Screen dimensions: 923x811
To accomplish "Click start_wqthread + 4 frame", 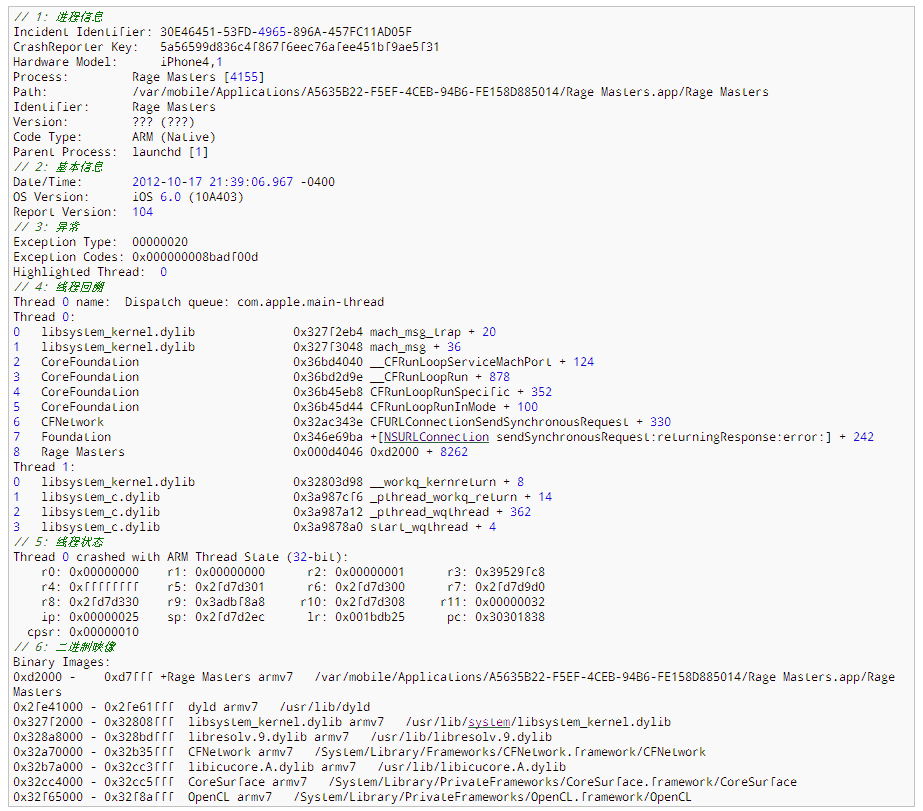I will [433, 527].
